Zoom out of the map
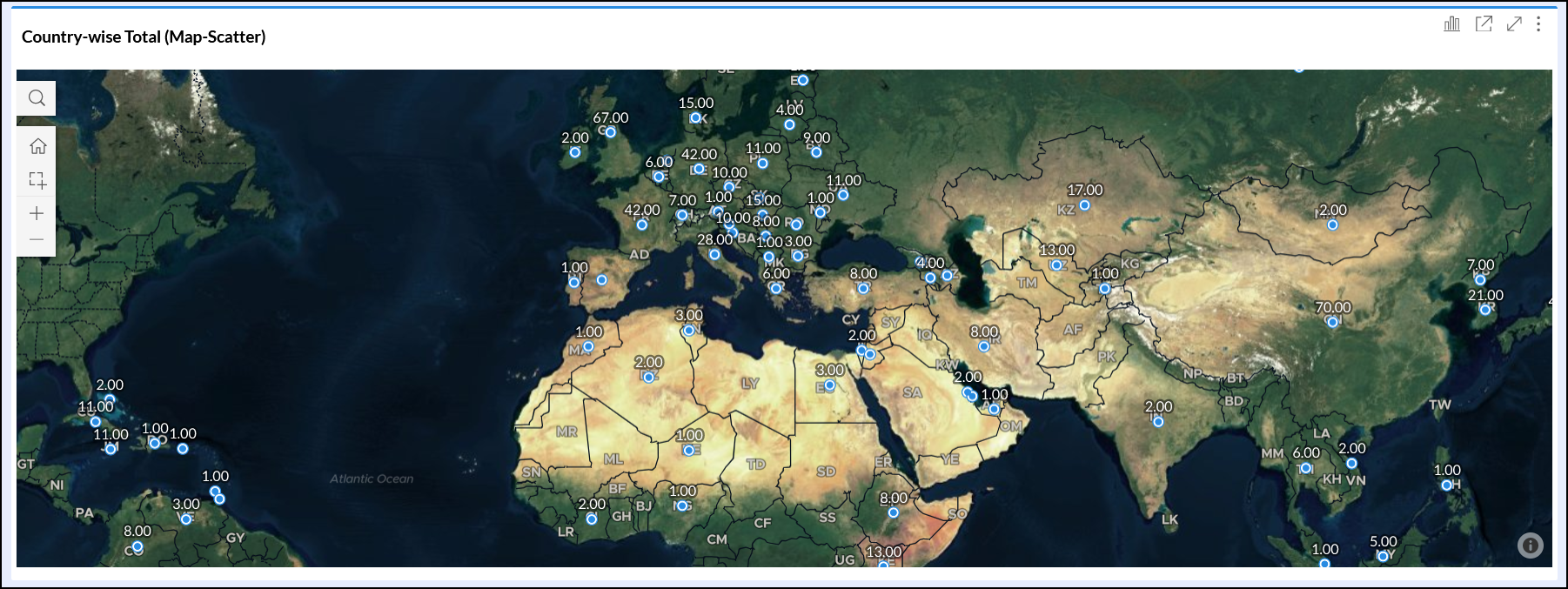The image size is (1568, 589). pyautogui.click(x=37, y=239)
